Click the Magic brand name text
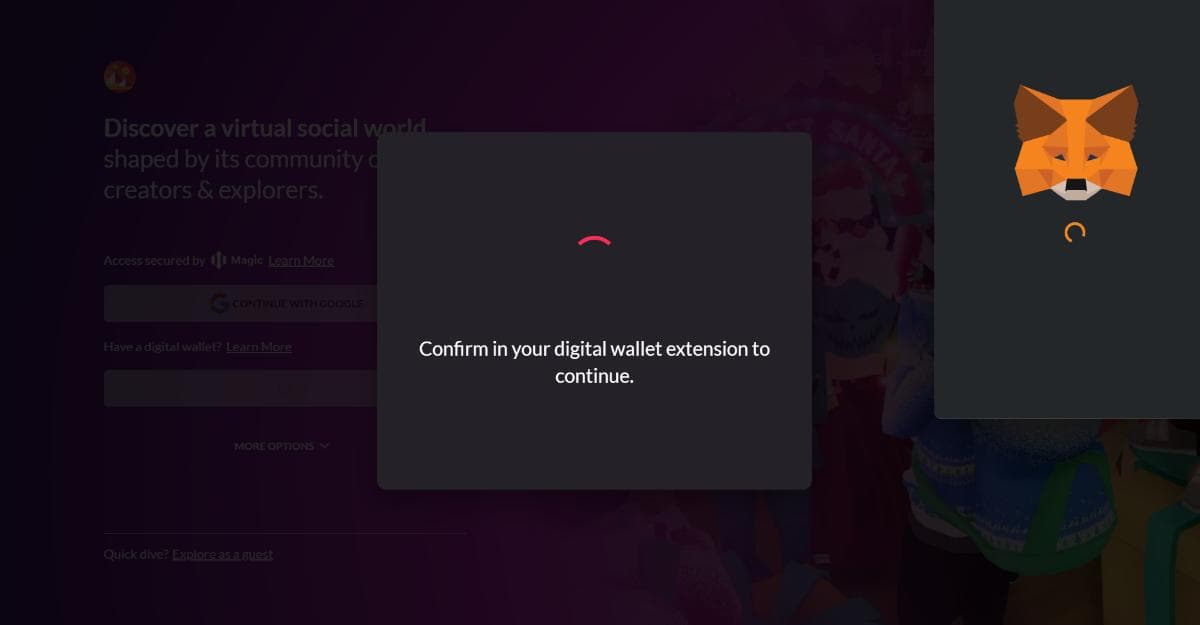Viewport: 1200px width, 625px height. click(x=247, y=260)
